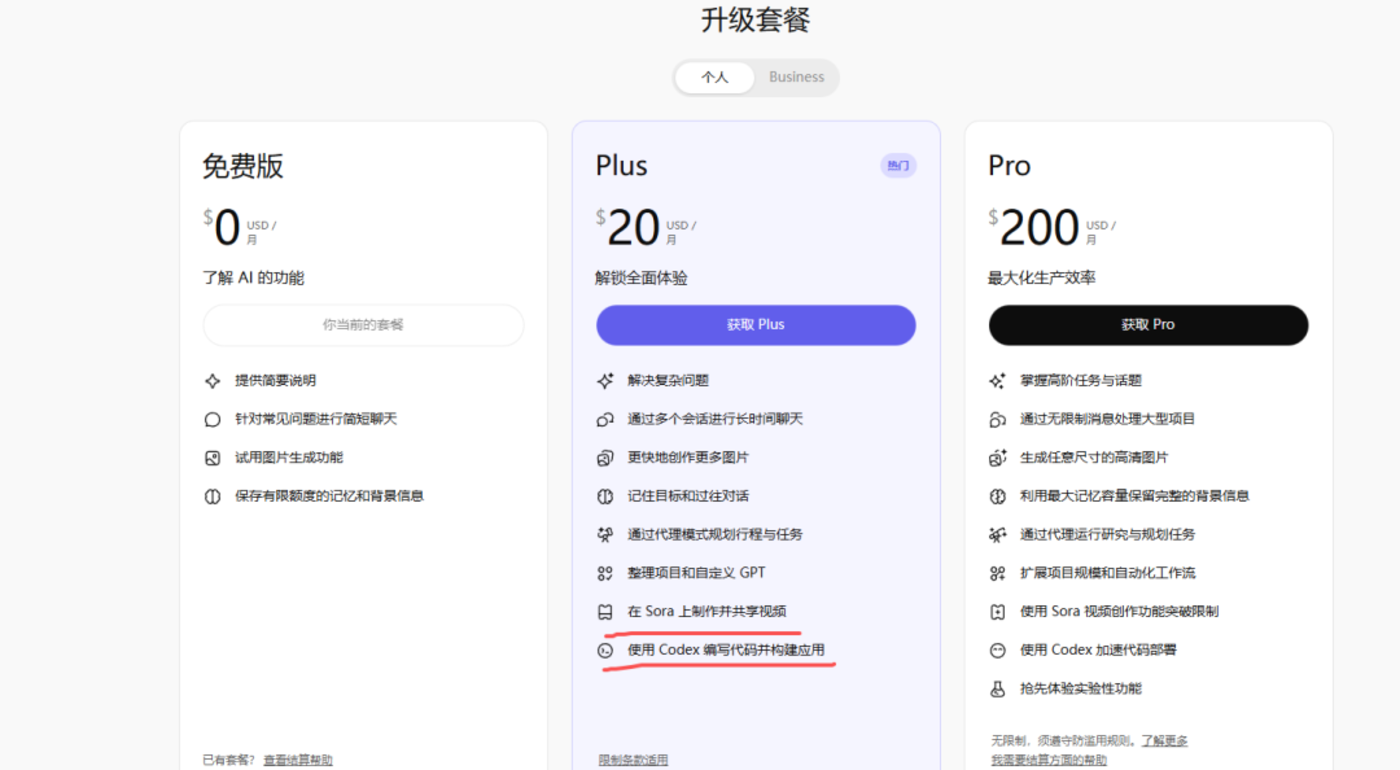Click the 了解更多 link under Pro

(x=1164, y=740)
